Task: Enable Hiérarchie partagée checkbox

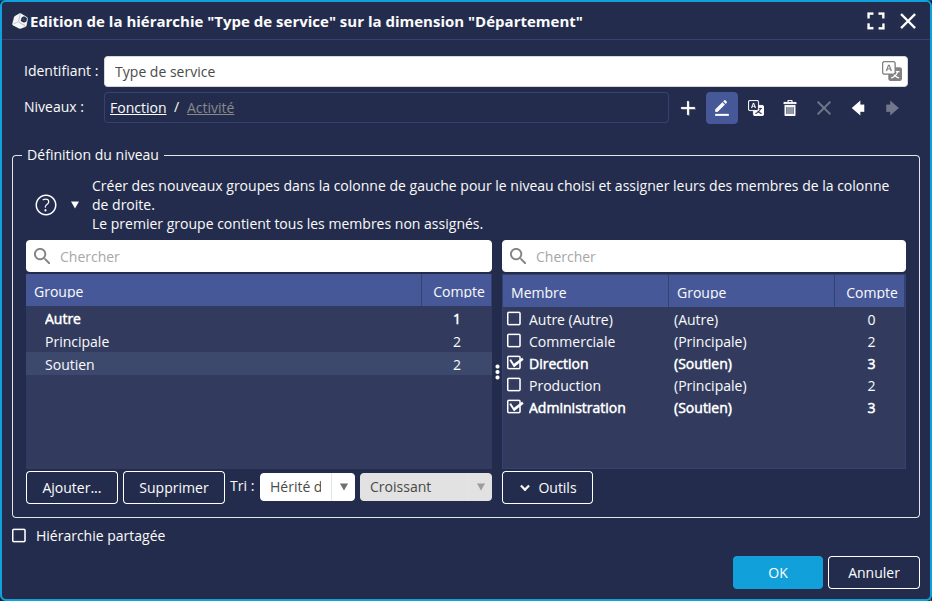Action: click(19, 536)
